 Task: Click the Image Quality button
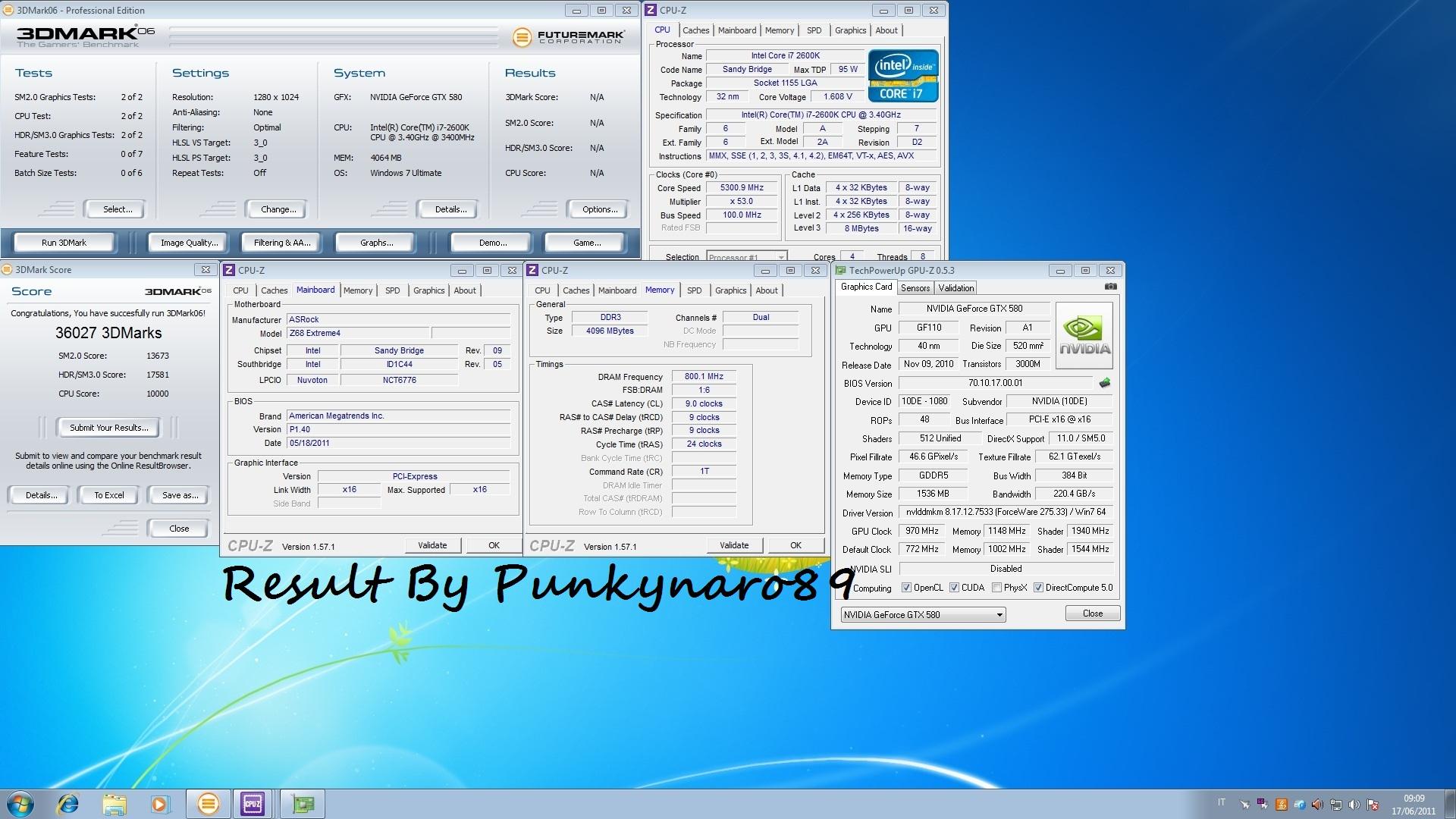point(189,243)
